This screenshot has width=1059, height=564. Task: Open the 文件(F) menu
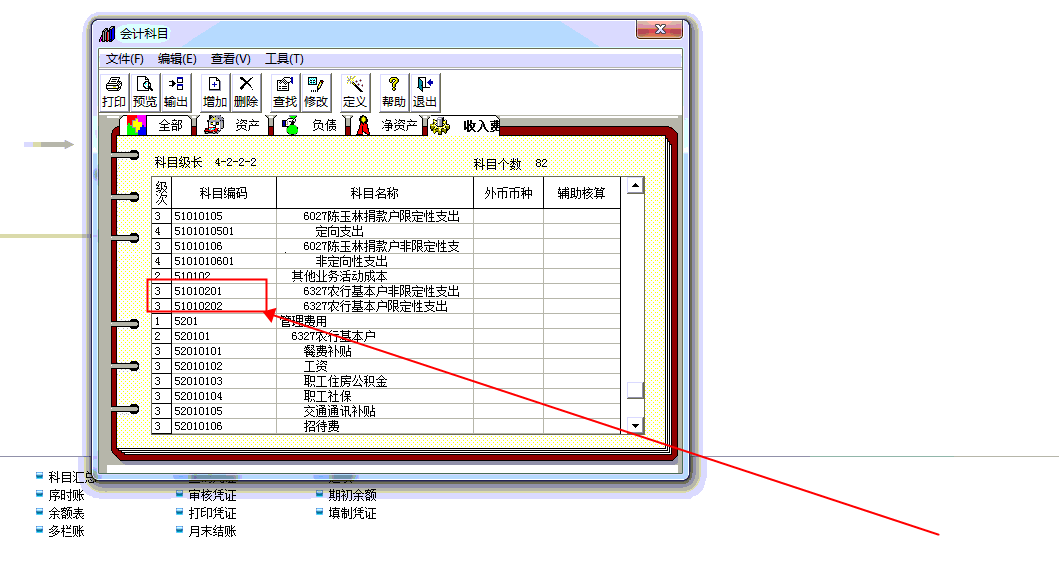[x=125, y=59]
